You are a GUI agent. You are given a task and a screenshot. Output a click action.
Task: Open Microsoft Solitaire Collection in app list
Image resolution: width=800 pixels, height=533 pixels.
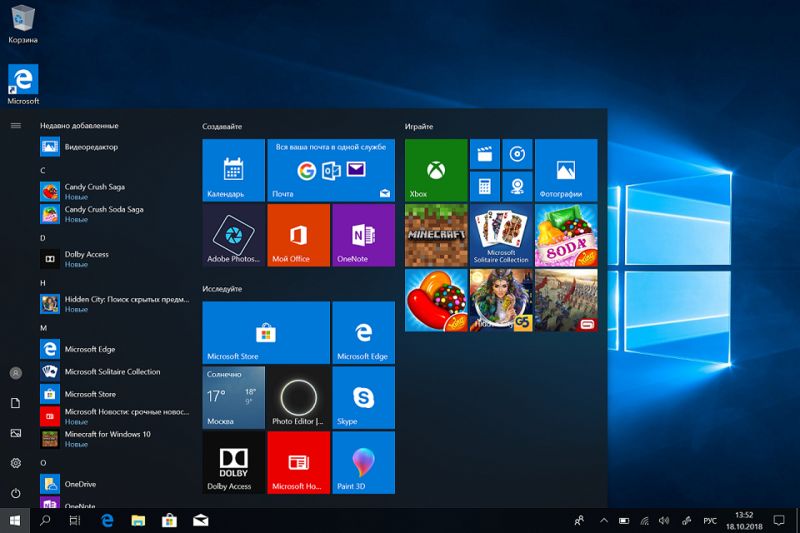(116, 372)
